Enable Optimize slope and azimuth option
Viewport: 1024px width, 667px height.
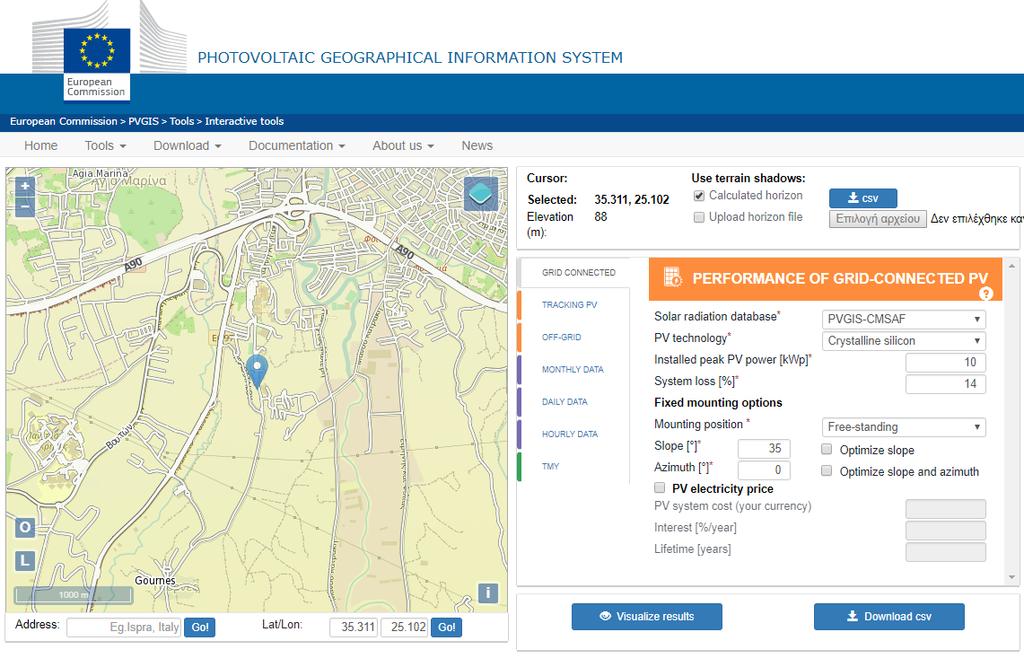tap(826, 471)
